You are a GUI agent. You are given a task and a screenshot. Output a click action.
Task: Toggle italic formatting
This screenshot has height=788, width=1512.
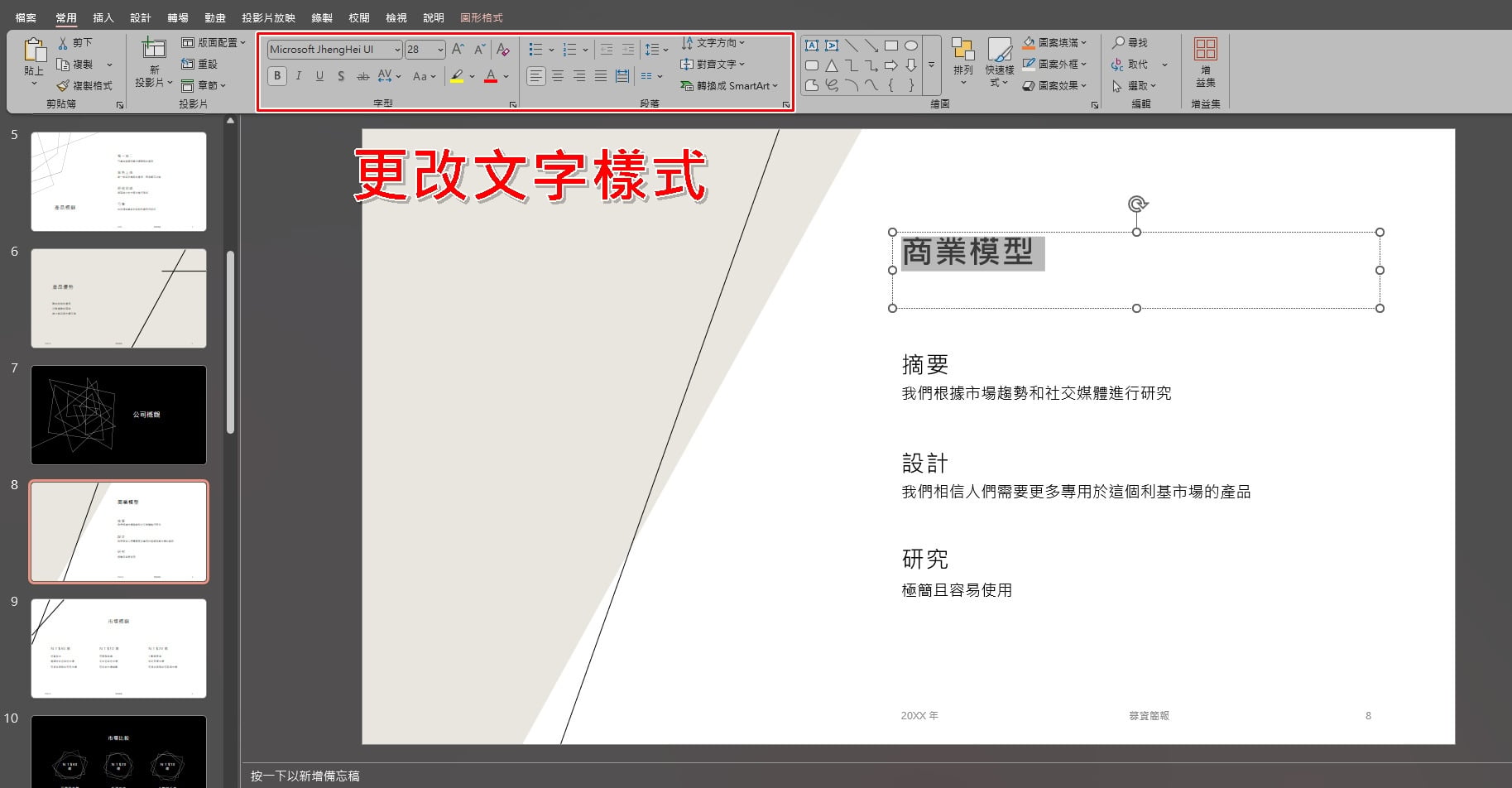click(298, 76)
